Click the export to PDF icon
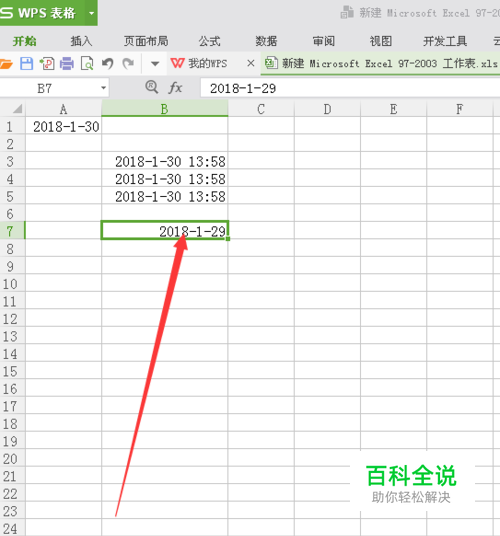The image size is (500, 536). 47,64
